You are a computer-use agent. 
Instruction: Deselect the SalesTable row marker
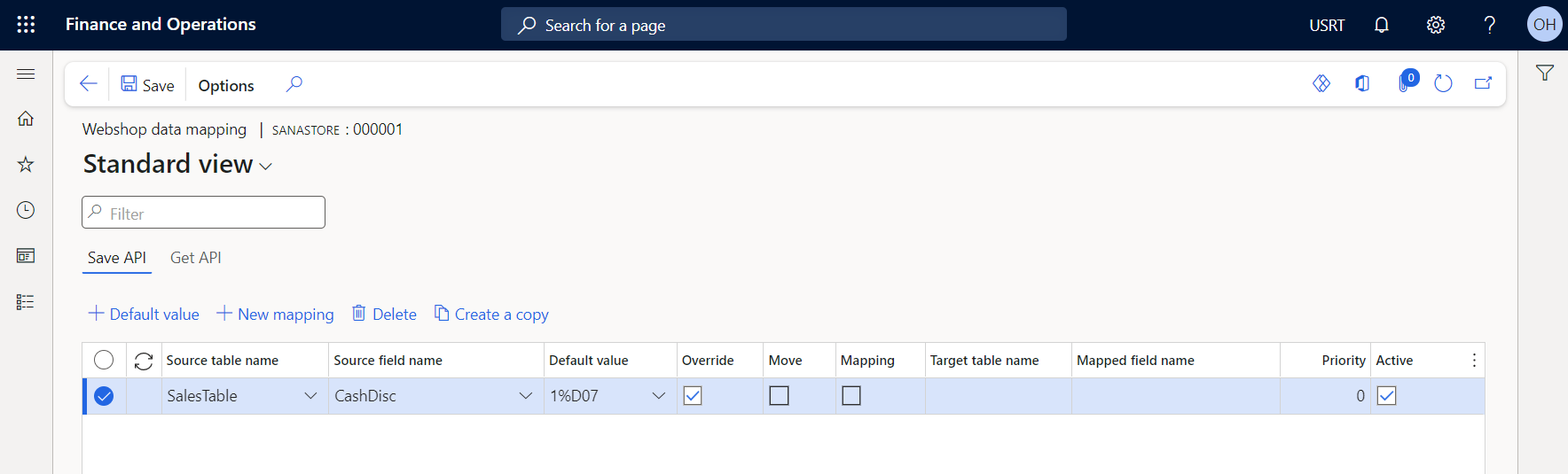point(104,396)
